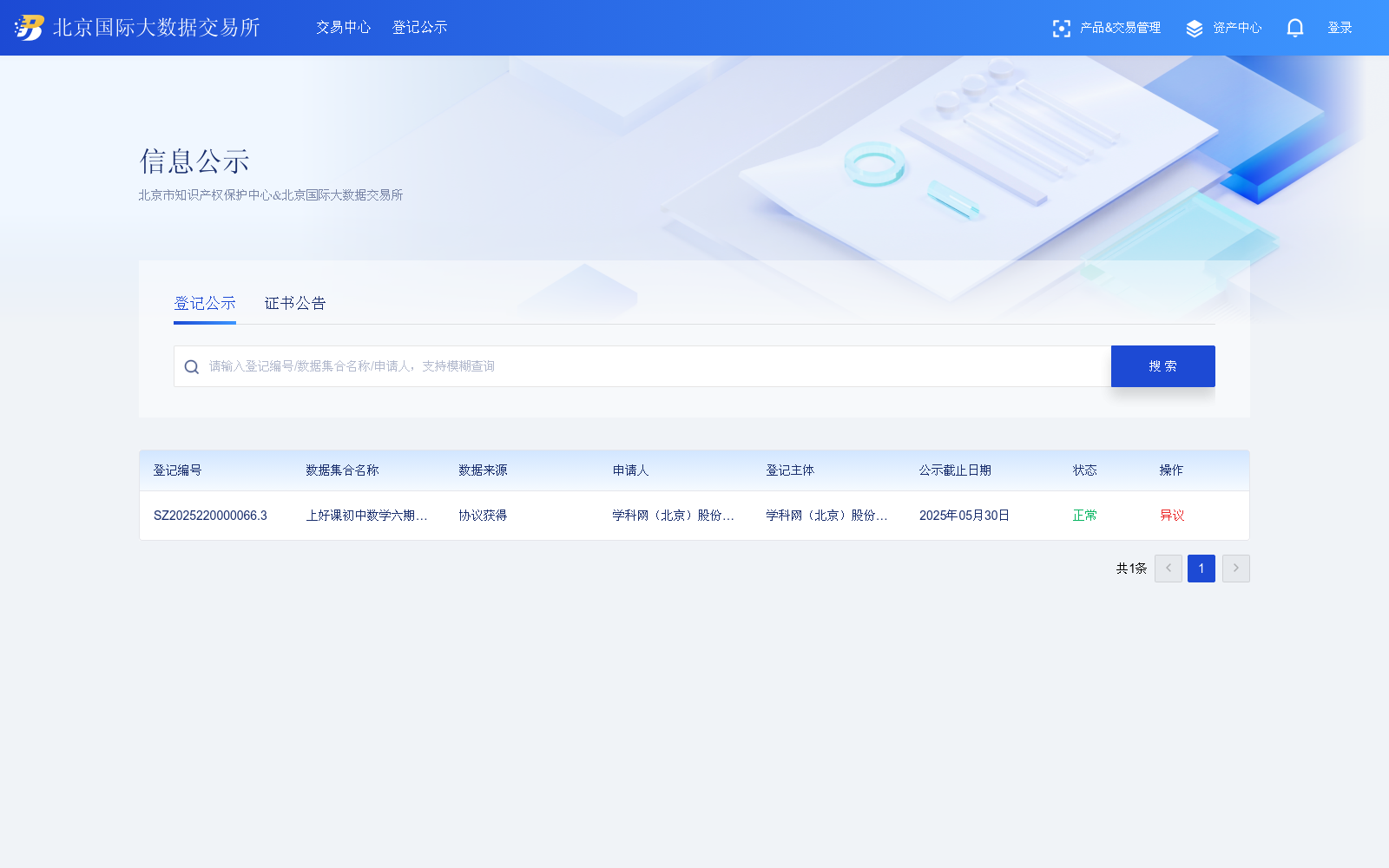Open 登记公示 in top navigation
Image resolution: width=1389 pixels, height=868 pixels.
coord(420,28)
